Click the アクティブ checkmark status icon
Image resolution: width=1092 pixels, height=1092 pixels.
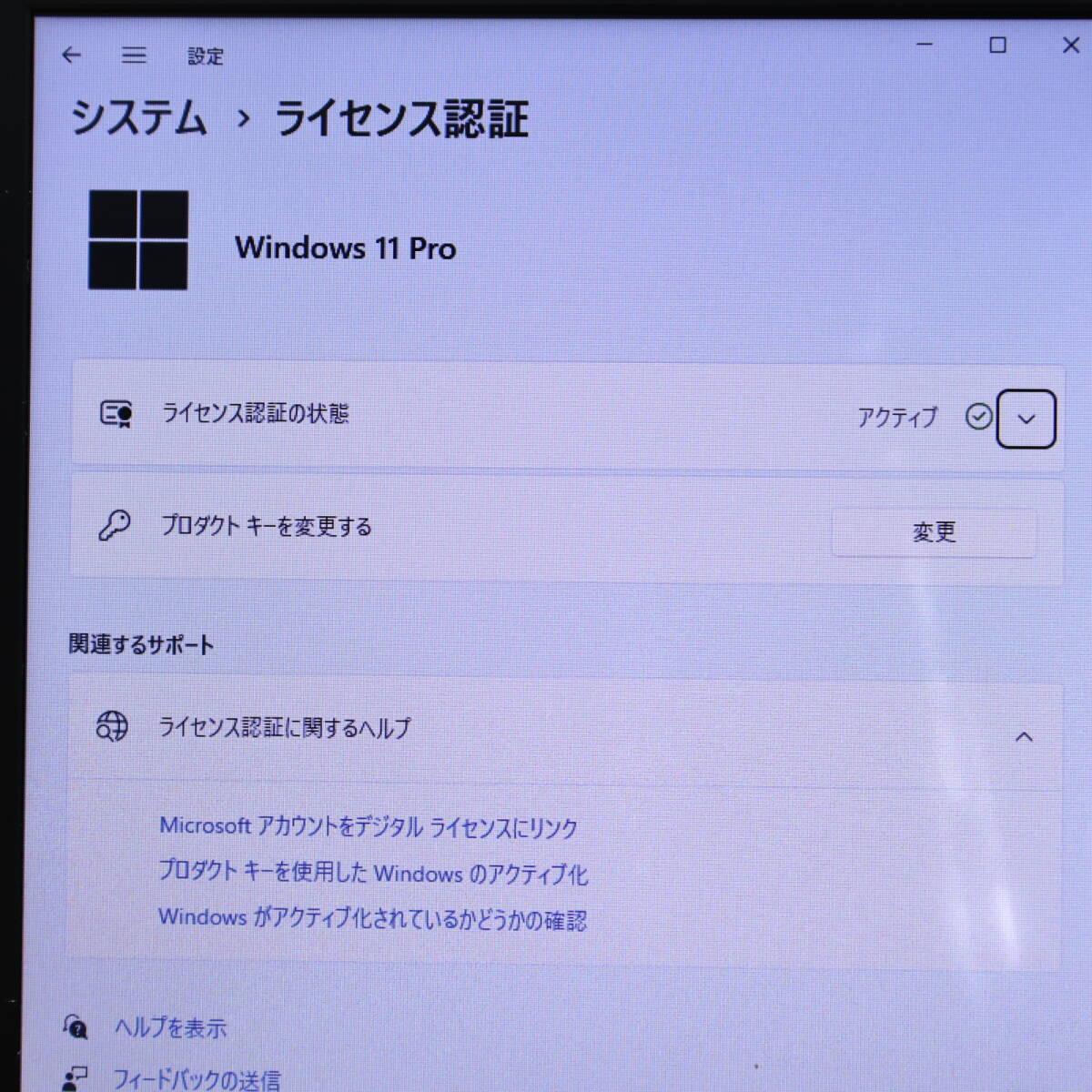(x=978, y=417)
